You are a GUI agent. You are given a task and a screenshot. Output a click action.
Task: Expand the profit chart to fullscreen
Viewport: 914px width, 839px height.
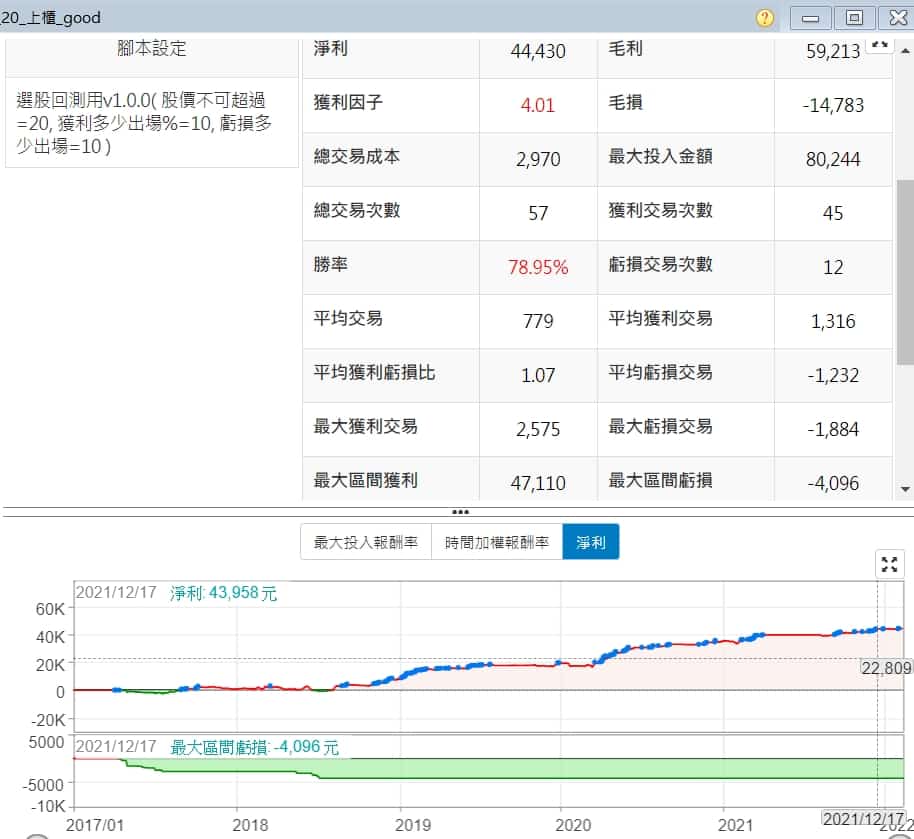point(889,564)
